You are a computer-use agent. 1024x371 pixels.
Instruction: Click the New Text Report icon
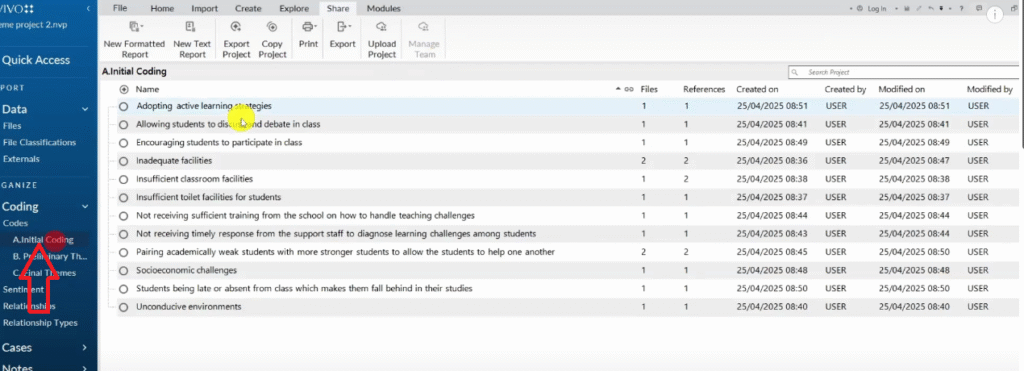point(191,27)
